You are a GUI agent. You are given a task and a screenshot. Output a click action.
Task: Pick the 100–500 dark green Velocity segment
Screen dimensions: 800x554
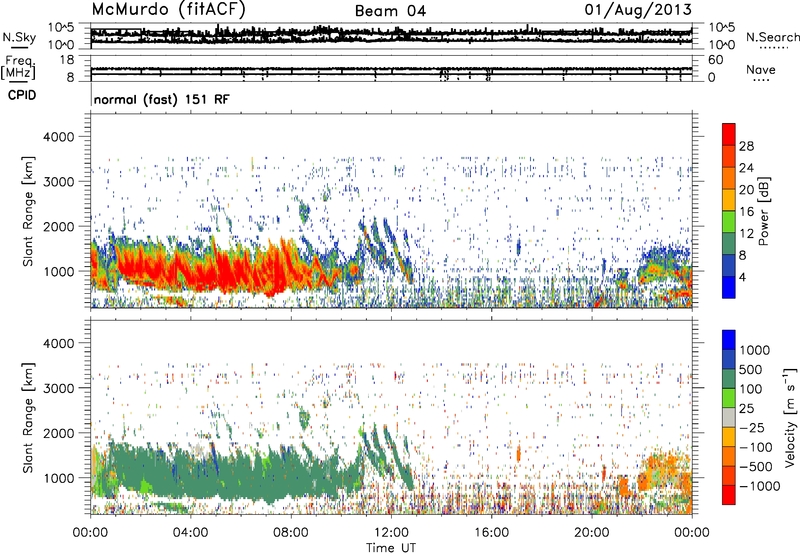coord(729,379)
